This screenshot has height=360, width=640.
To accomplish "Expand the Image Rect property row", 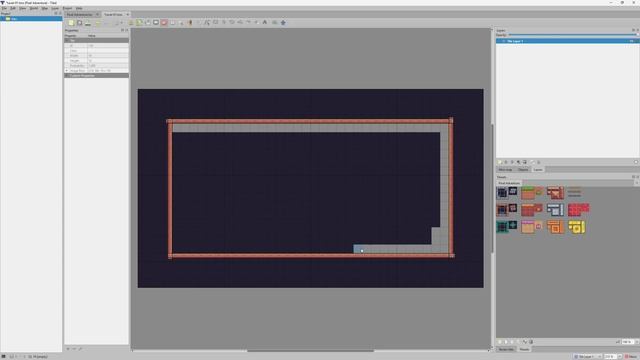I will (x=67, y=71).
